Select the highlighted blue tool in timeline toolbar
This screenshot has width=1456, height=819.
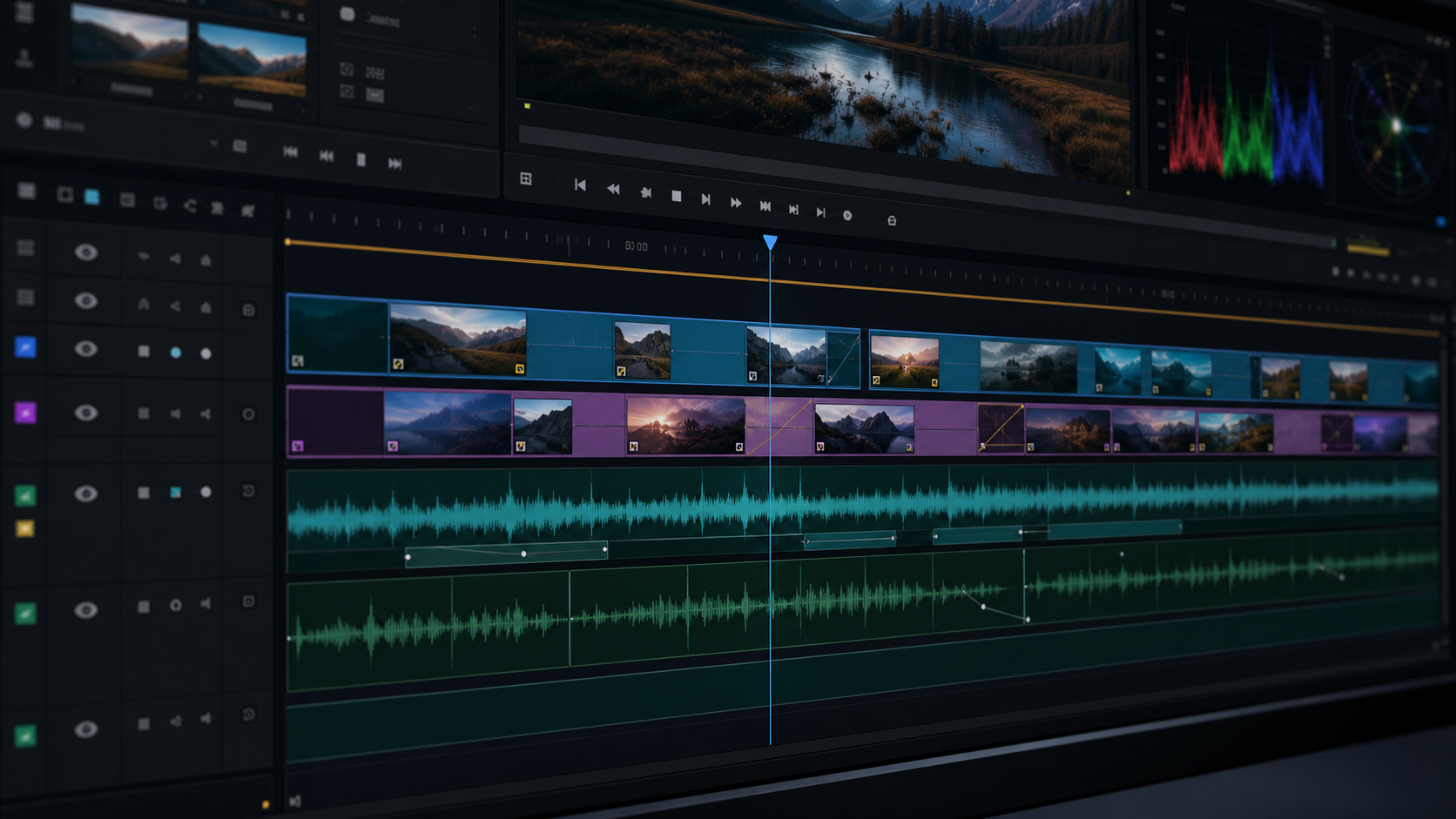coord(91,197)
